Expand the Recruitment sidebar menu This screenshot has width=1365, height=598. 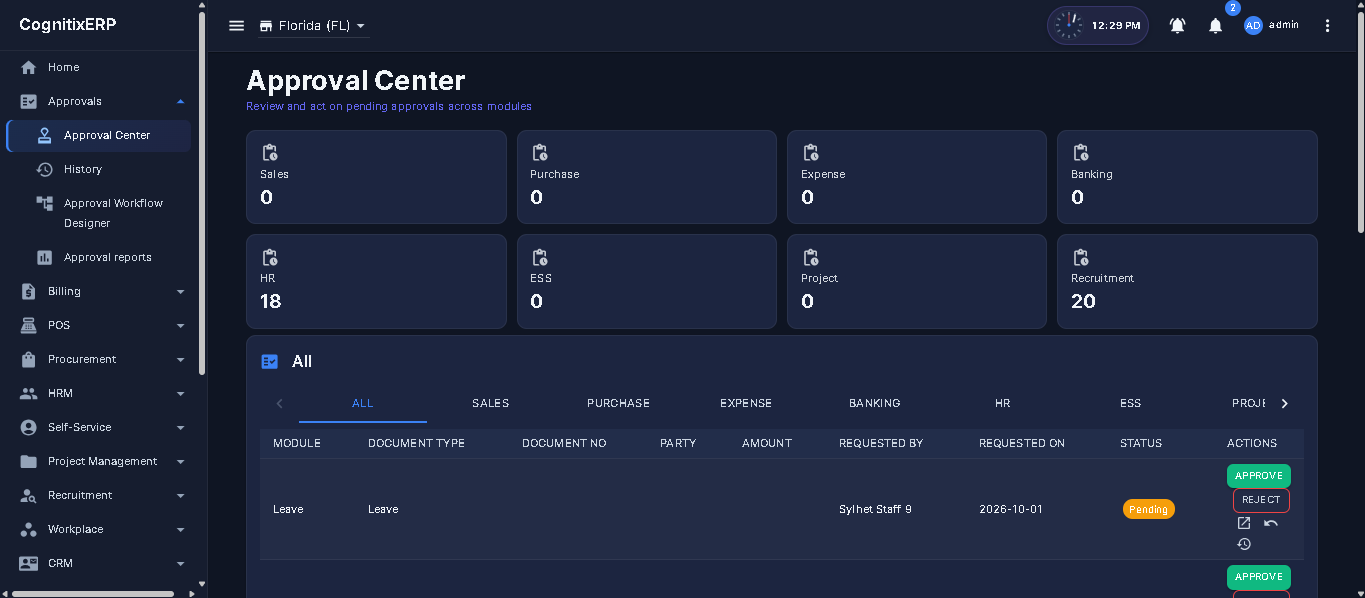coord(180,495)
